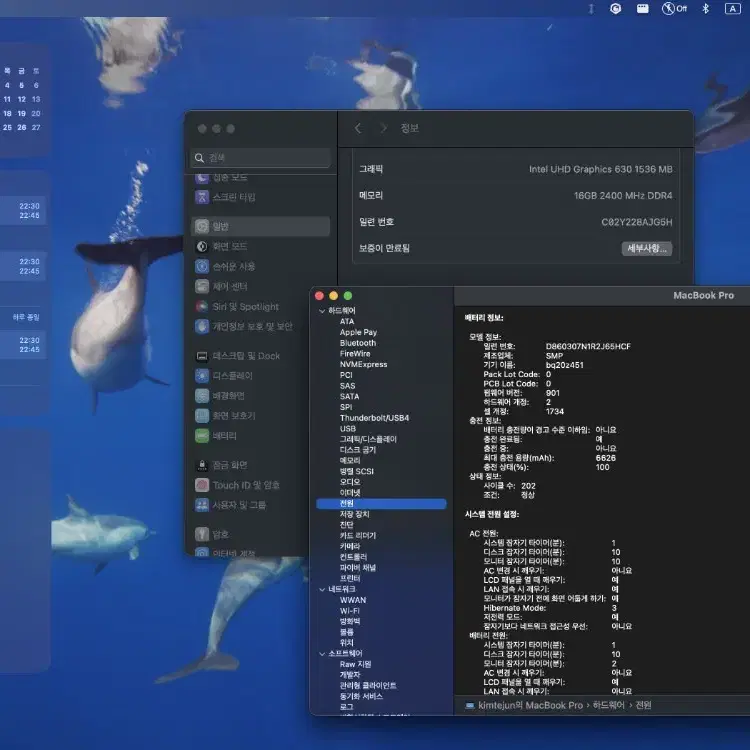Select 프린터 in hardware list
Image resolution: width=750 pixels, height=750 pixels.
pyautogui.click(x=350, y=578)
